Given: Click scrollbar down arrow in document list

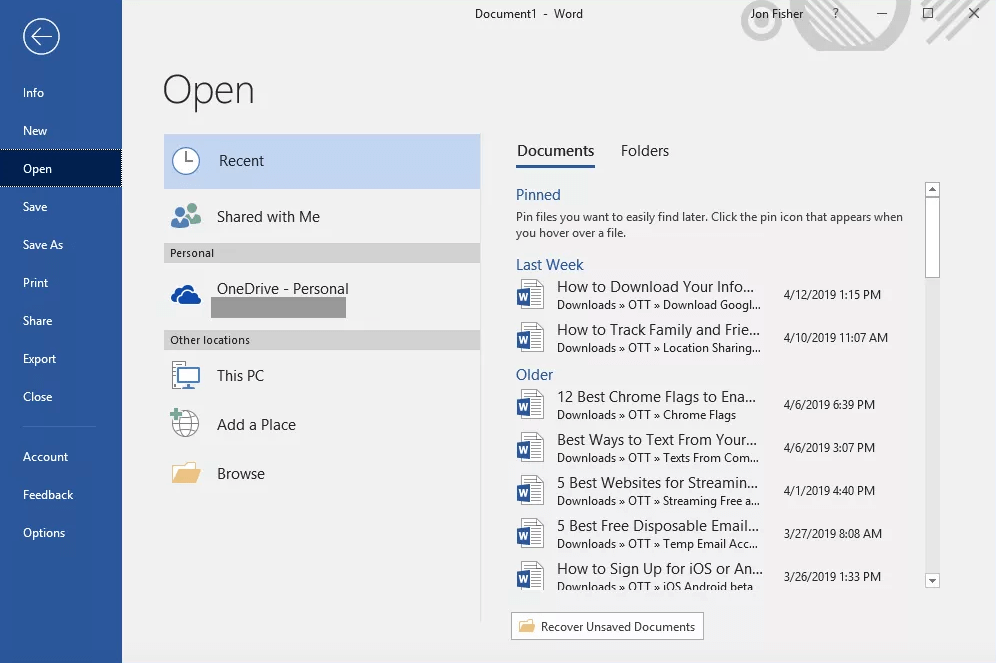Looking at the screenshot, I should tap(932, 580).
